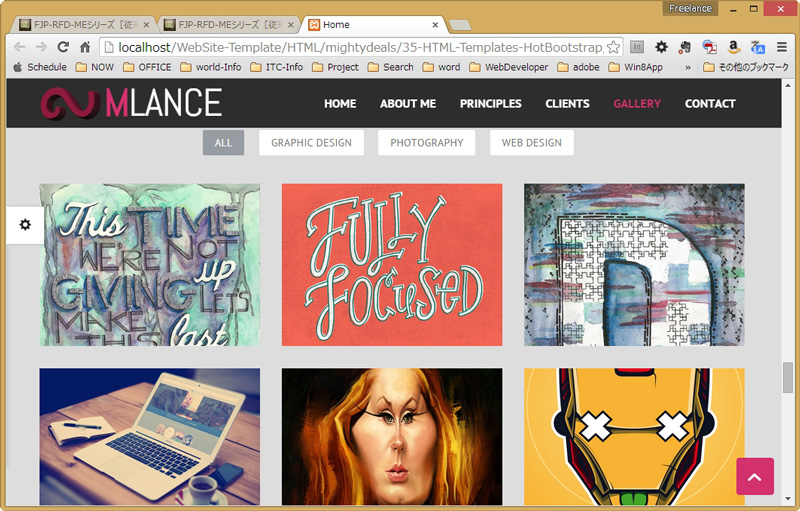Open the Amazon extension icon
Screen dimensions: 800x511
734,47
